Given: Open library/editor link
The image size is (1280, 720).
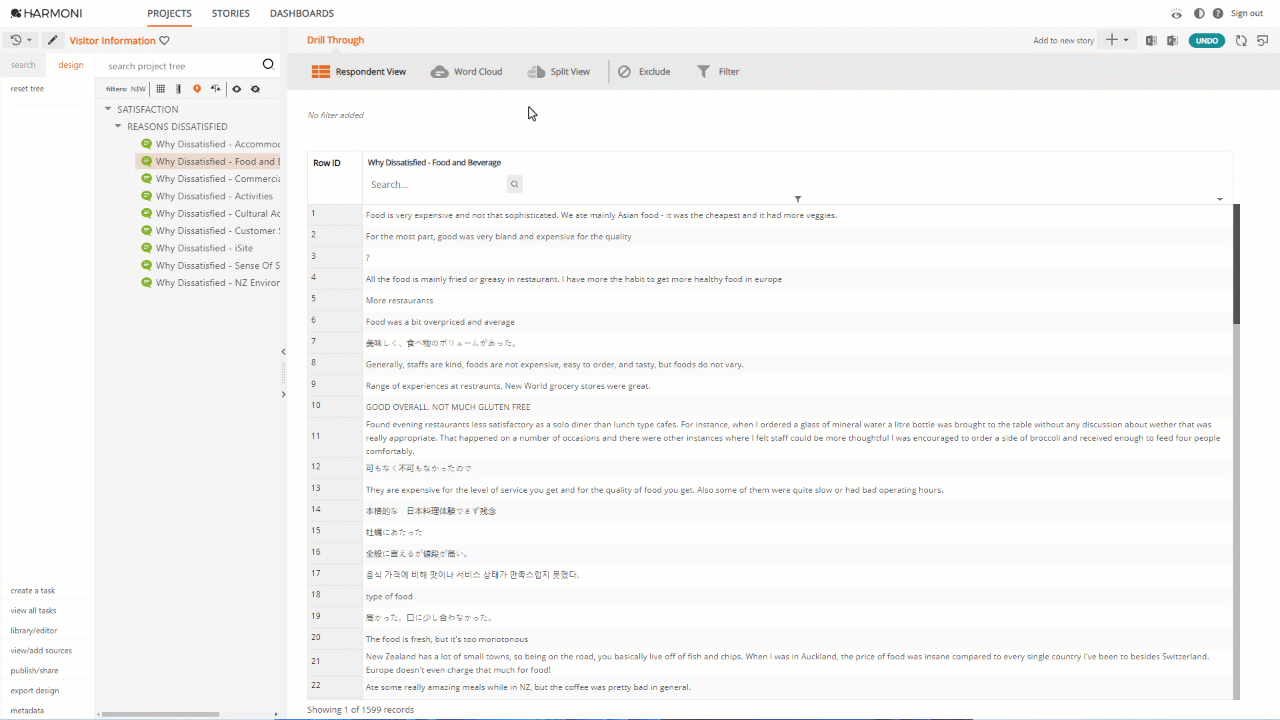Looking at the screenshot, I should (x=34, y=630).
